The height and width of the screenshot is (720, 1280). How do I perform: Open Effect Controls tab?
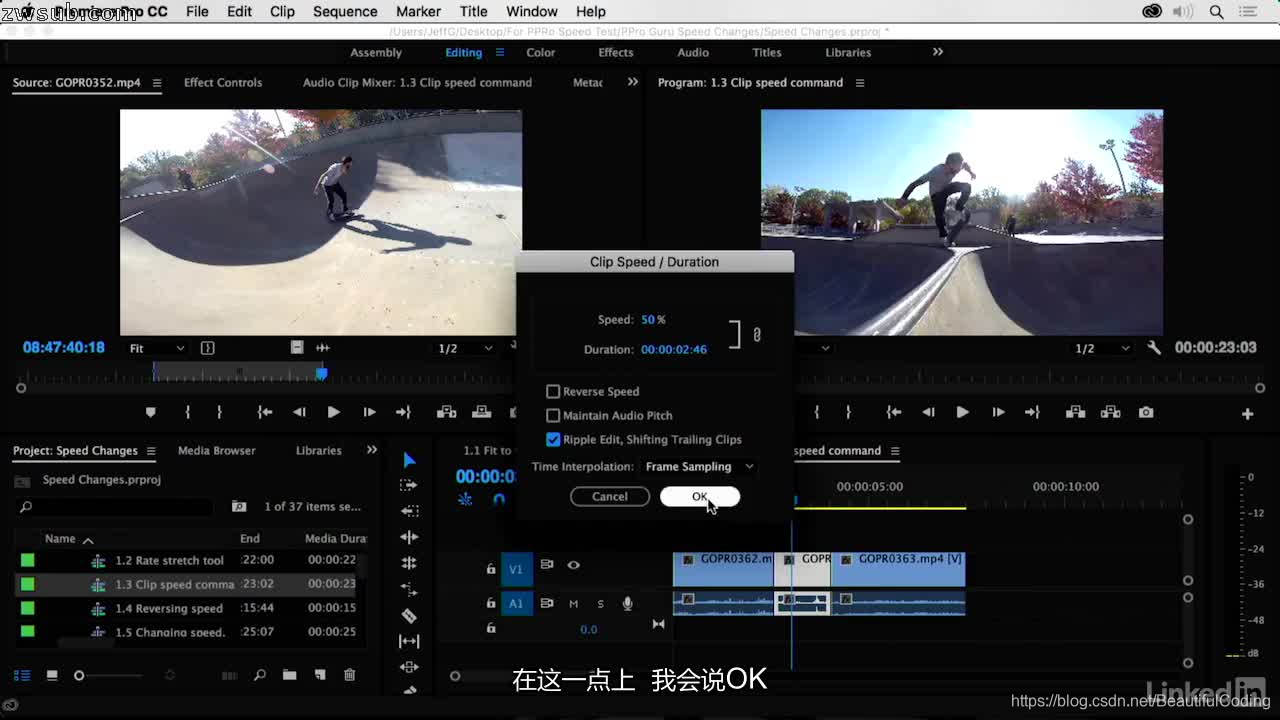coord(223,82)
